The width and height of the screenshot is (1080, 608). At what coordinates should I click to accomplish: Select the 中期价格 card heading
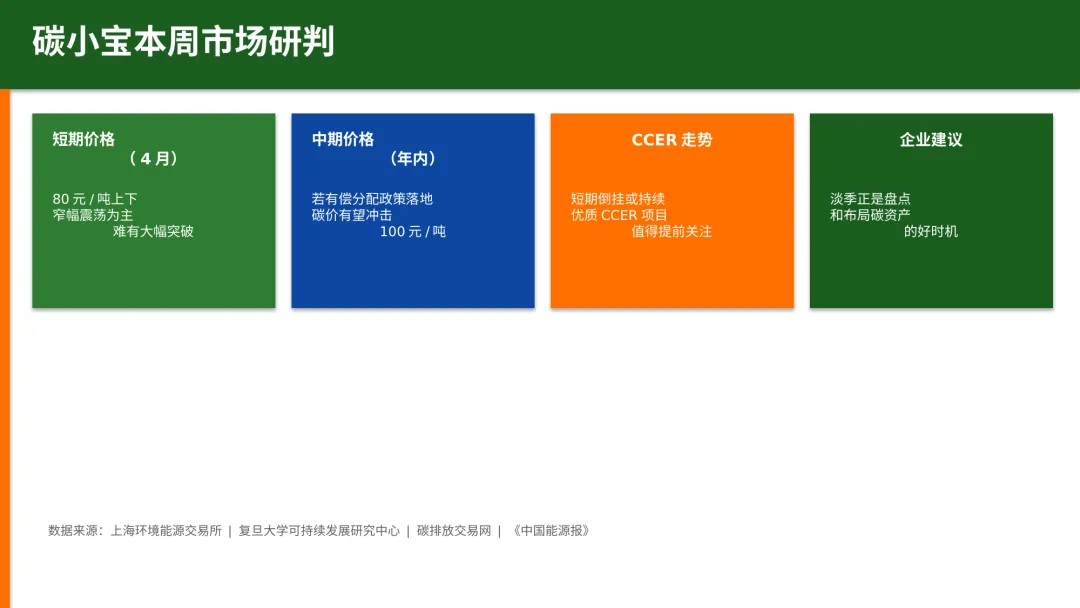[x=342, y=140]
